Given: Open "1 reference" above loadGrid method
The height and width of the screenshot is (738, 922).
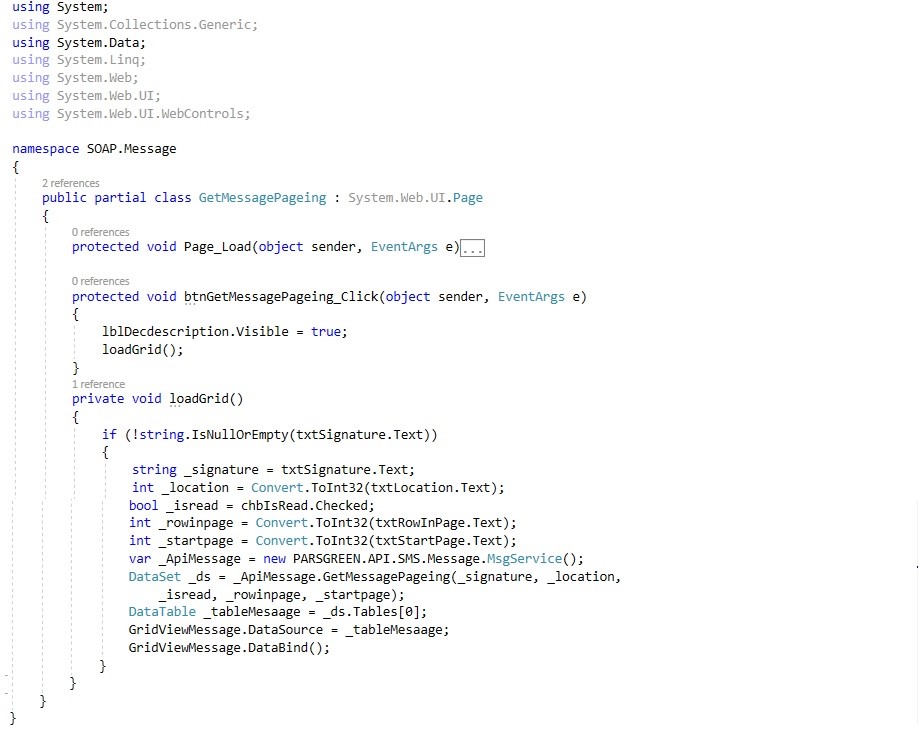Looking at the screenshot, I should pos(98,384).
